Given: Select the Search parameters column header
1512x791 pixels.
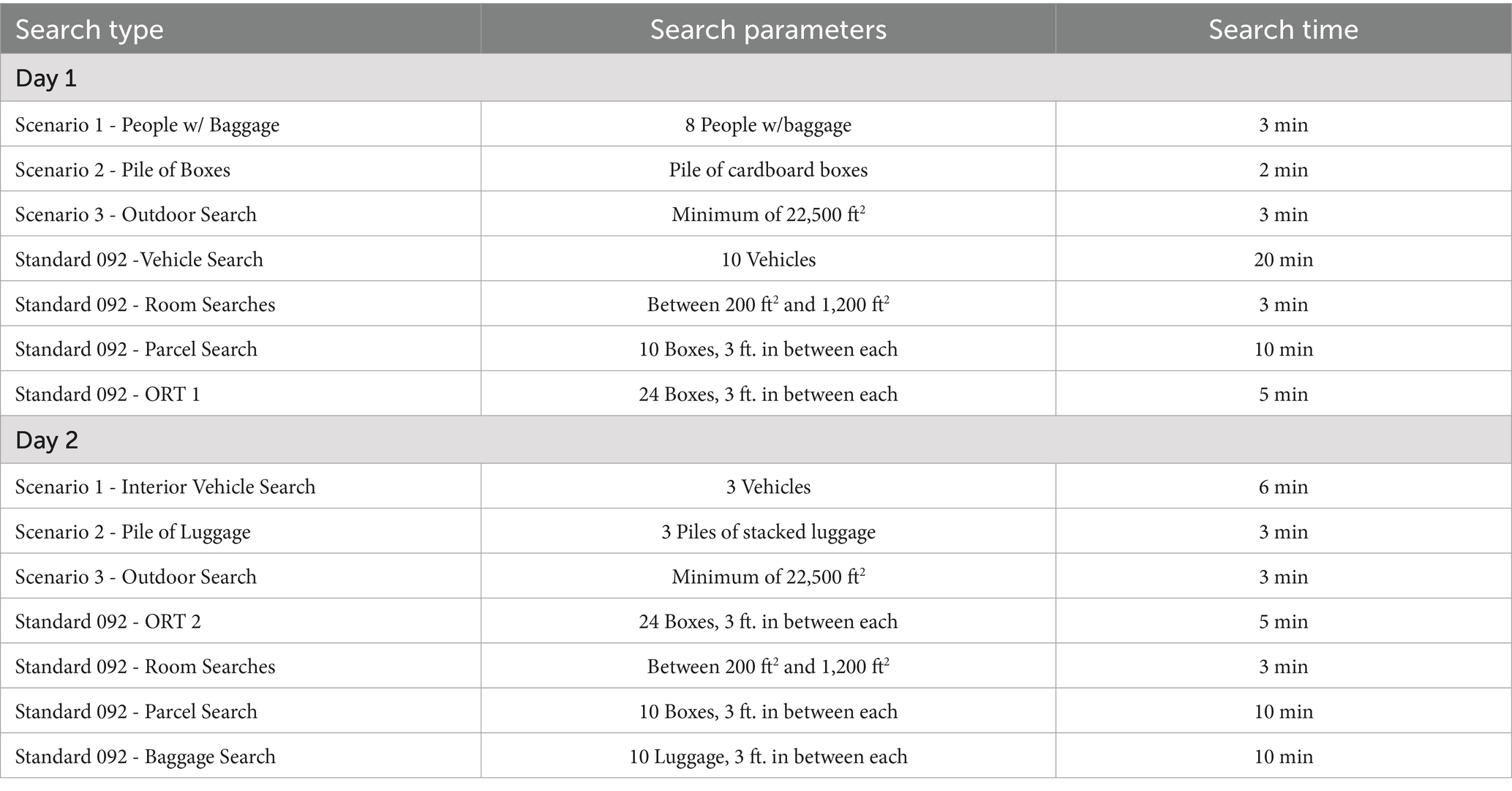Looking at the screenshot, I should (x=767, y=29).
